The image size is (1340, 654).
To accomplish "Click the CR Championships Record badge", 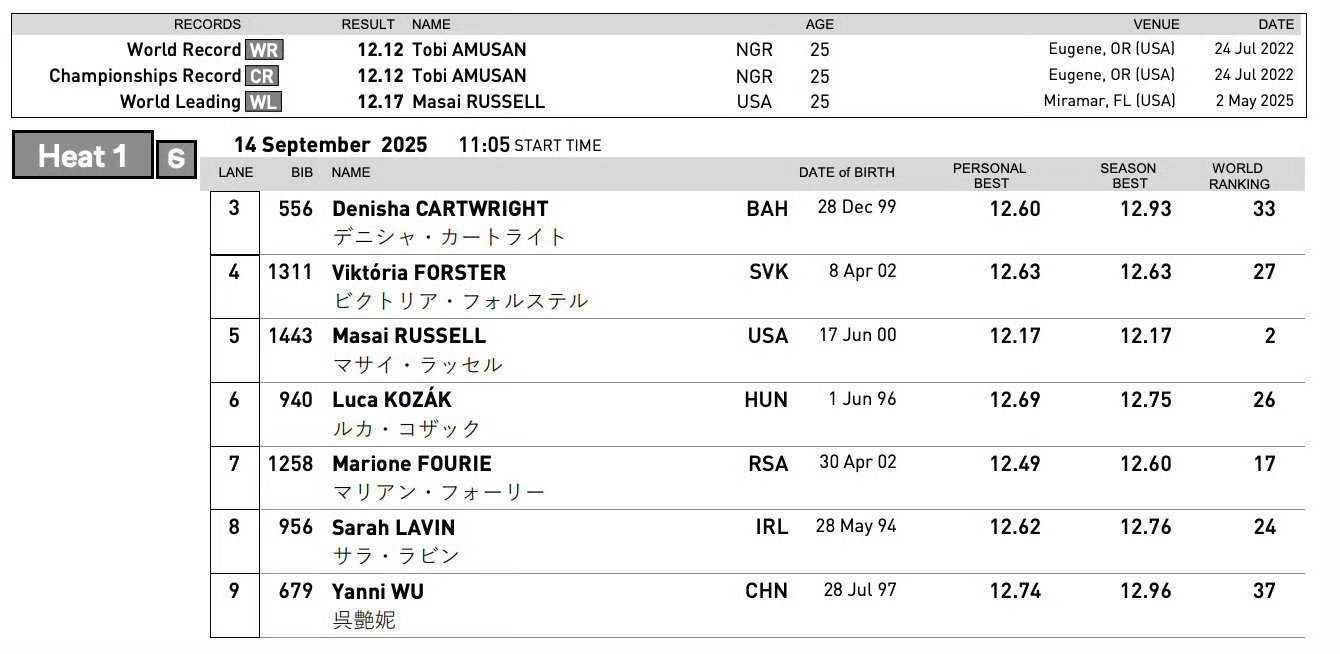I will pyautogui.click(x=262, y=76).
